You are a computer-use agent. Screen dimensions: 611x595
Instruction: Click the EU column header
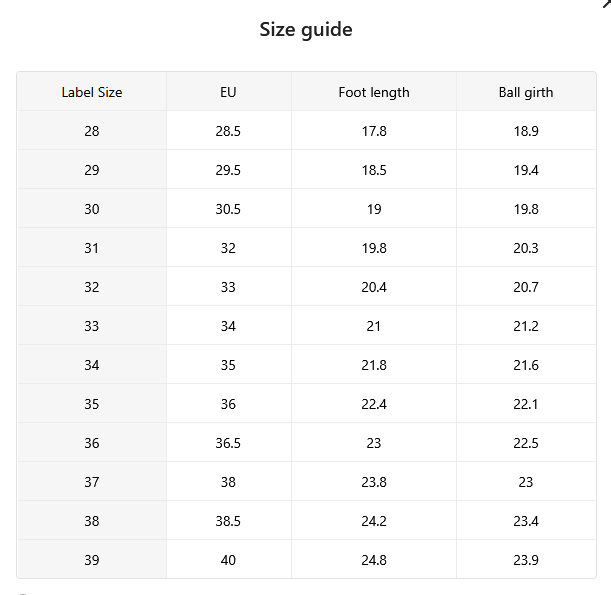[x=229, y=92]
